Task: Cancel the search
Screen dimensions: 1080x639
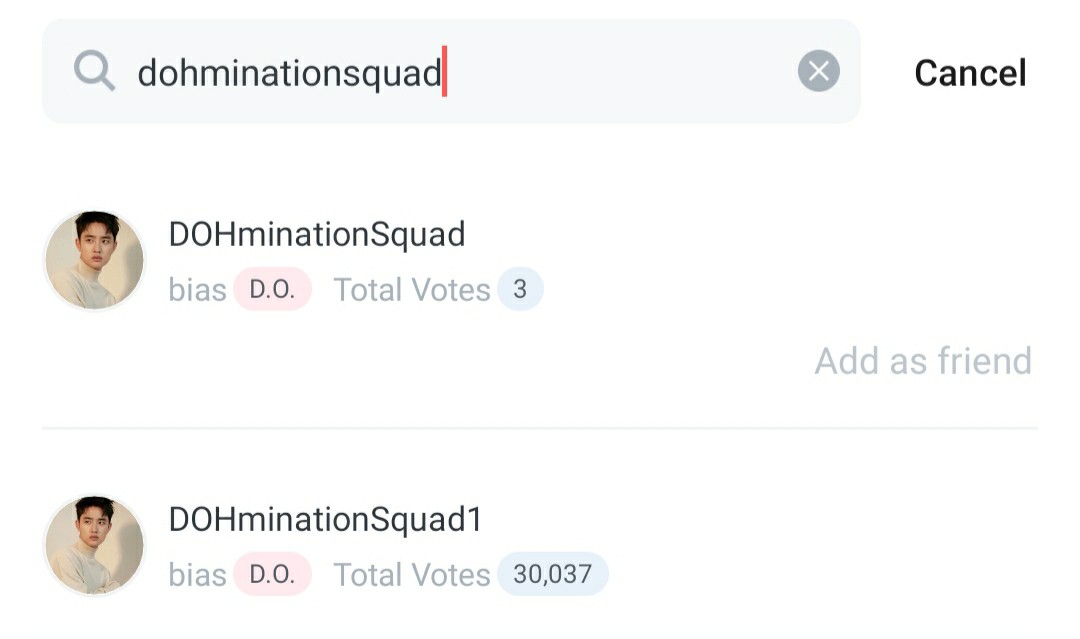Action: 970,73
